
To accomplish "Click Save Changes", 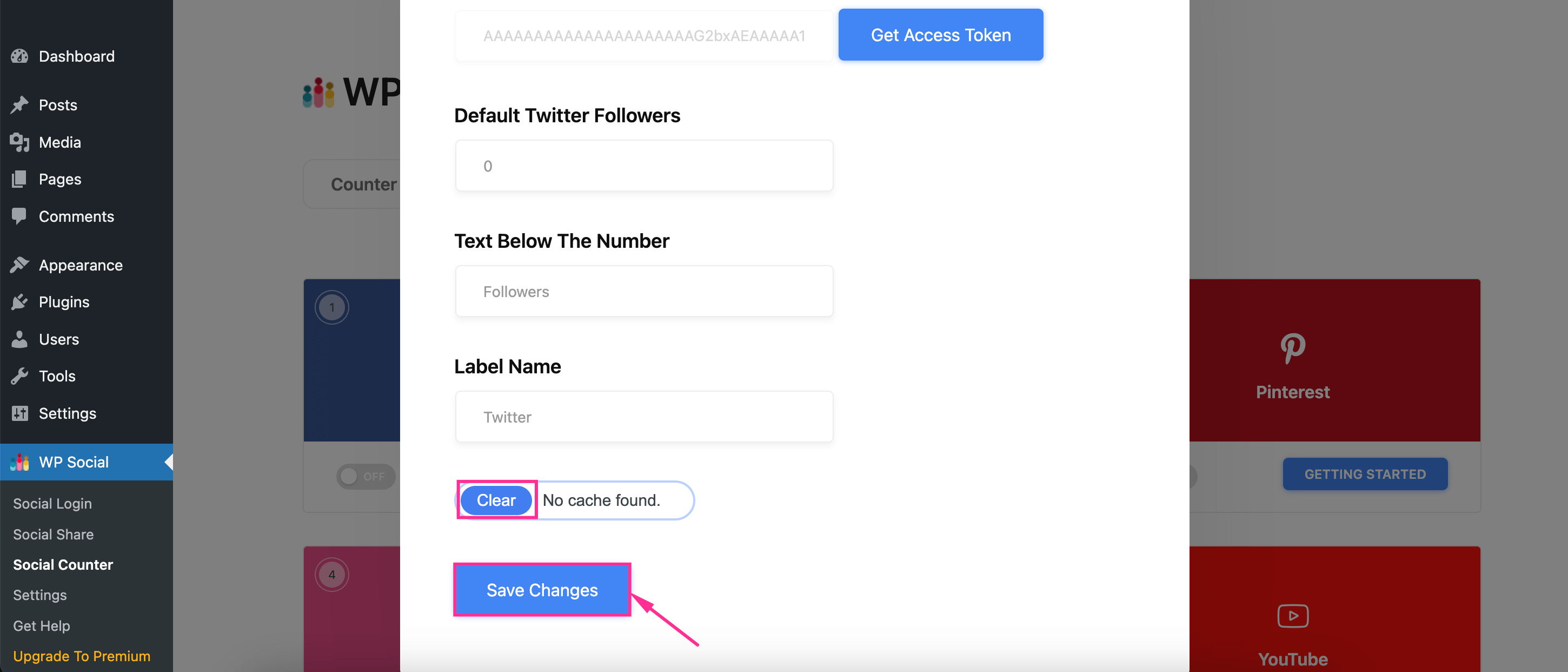I will pyautogui.click(x=541, y=589).
